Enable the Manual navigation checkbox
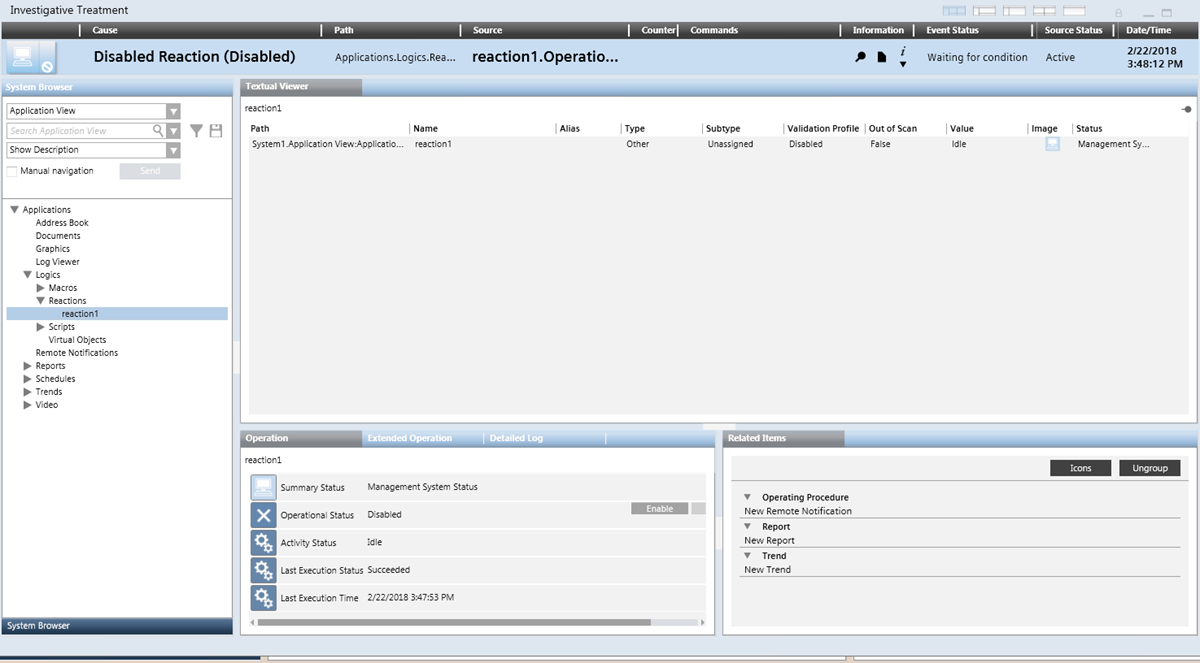Screen dimensions: 1200x663 click(12, 171)
